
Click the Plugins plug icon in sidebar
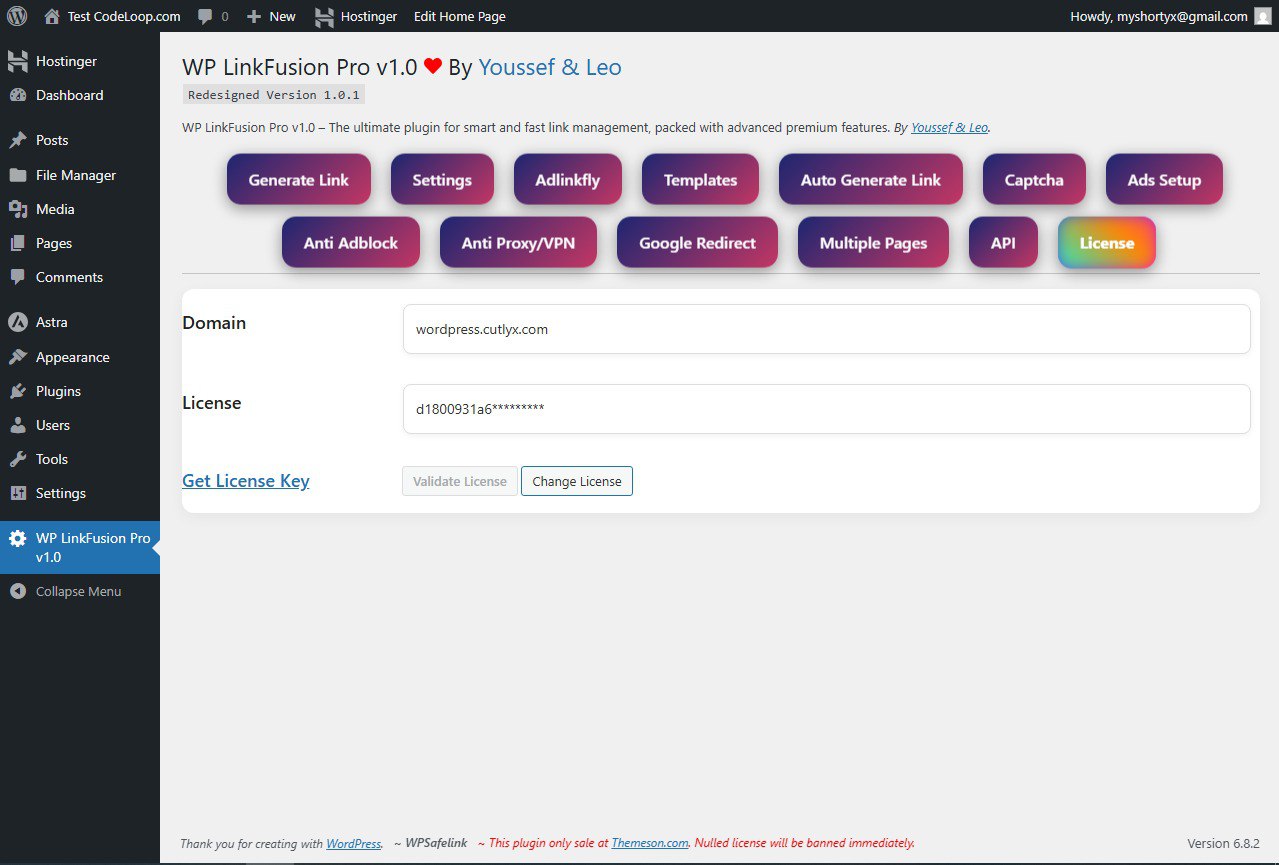(x=17, y=391)
